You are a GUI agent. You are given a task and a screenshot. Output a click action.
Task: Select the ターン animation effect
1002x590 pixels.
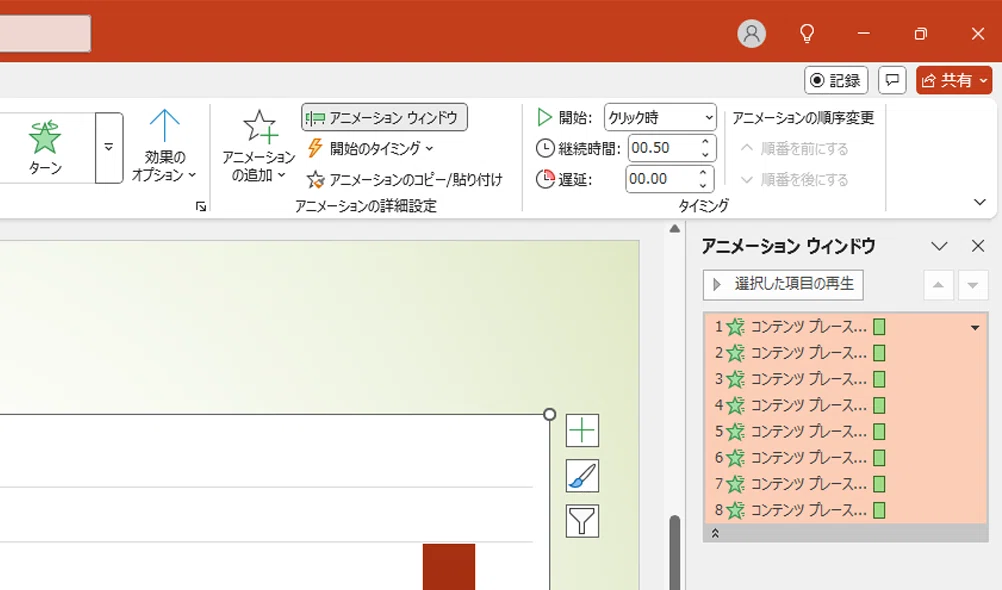[x=45, y=148]
